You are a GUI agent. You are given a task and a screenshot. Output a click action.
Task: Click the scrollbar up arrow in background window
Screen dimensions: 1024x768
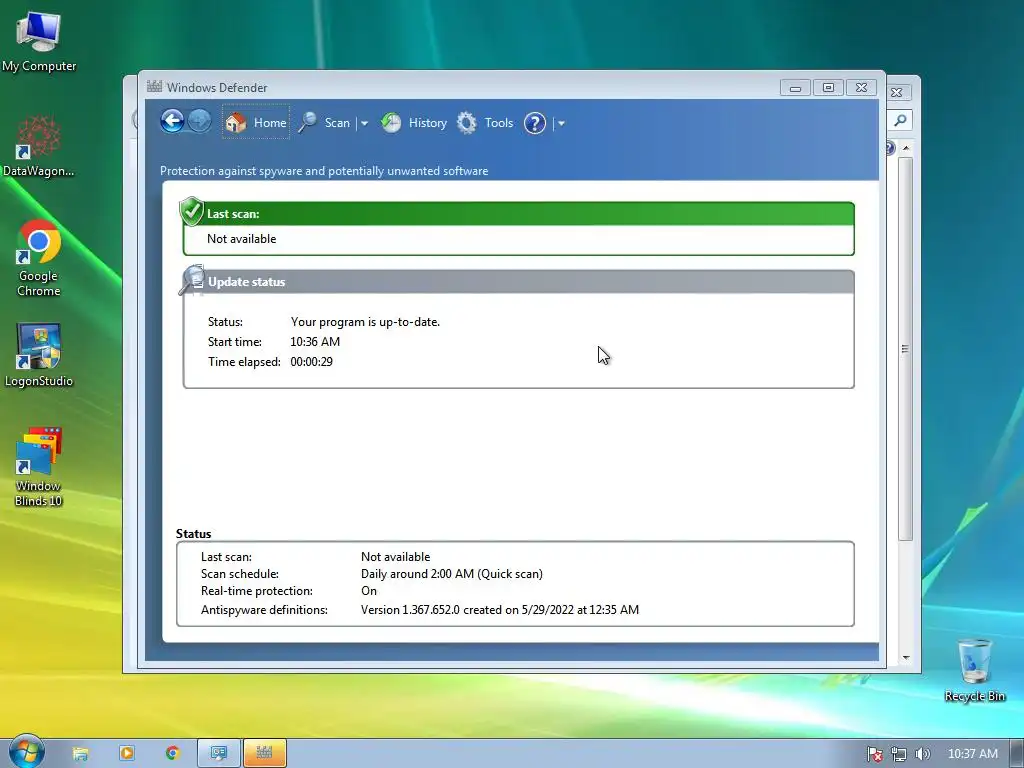tap(906, 148)
